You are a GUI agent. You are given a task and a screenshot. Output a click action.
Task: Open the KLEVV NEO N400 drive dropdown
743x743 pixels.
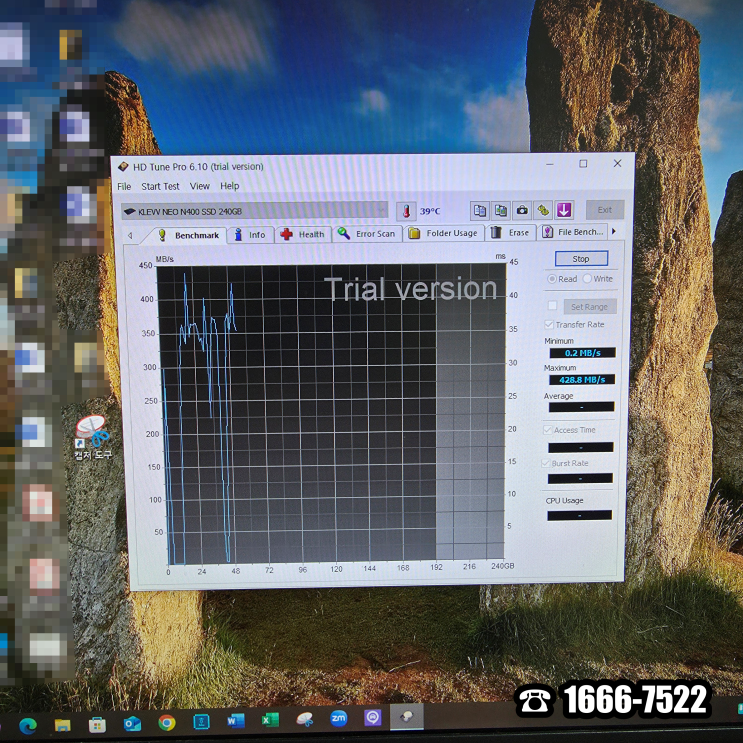click(254, 211)
